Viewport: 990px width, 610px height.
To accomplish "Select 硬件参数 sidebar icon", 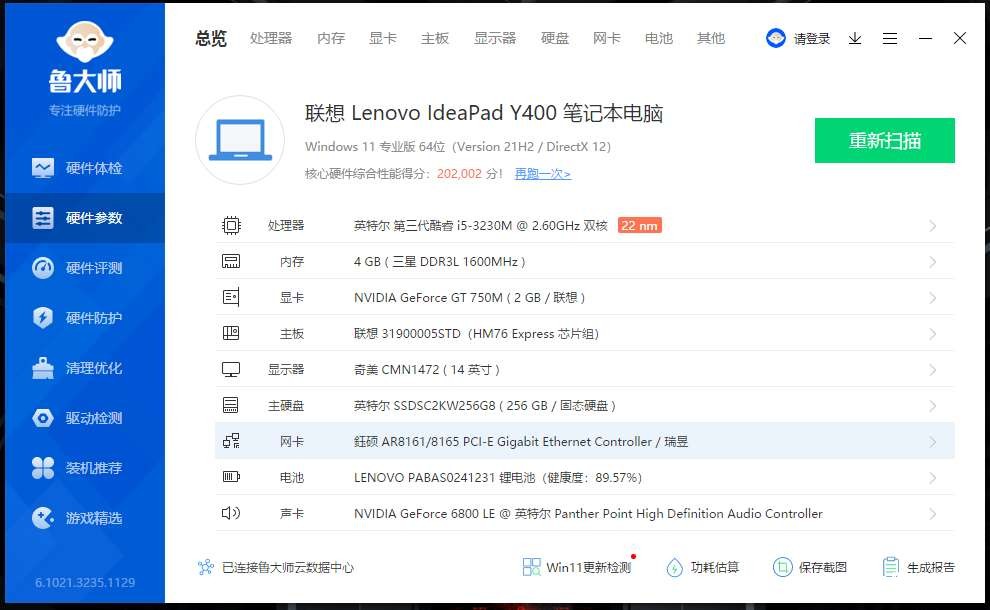I will [43, 218].
